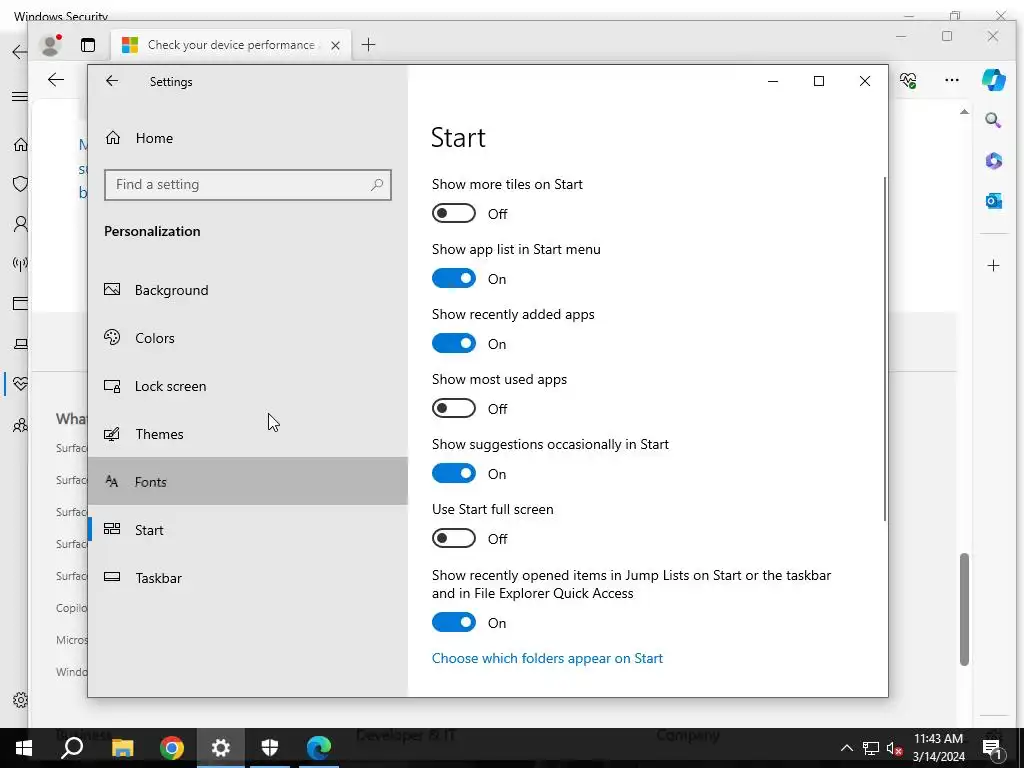1024x768 pixels.
Task: Close the Check your device performance tab
Action: click(335, 45)
